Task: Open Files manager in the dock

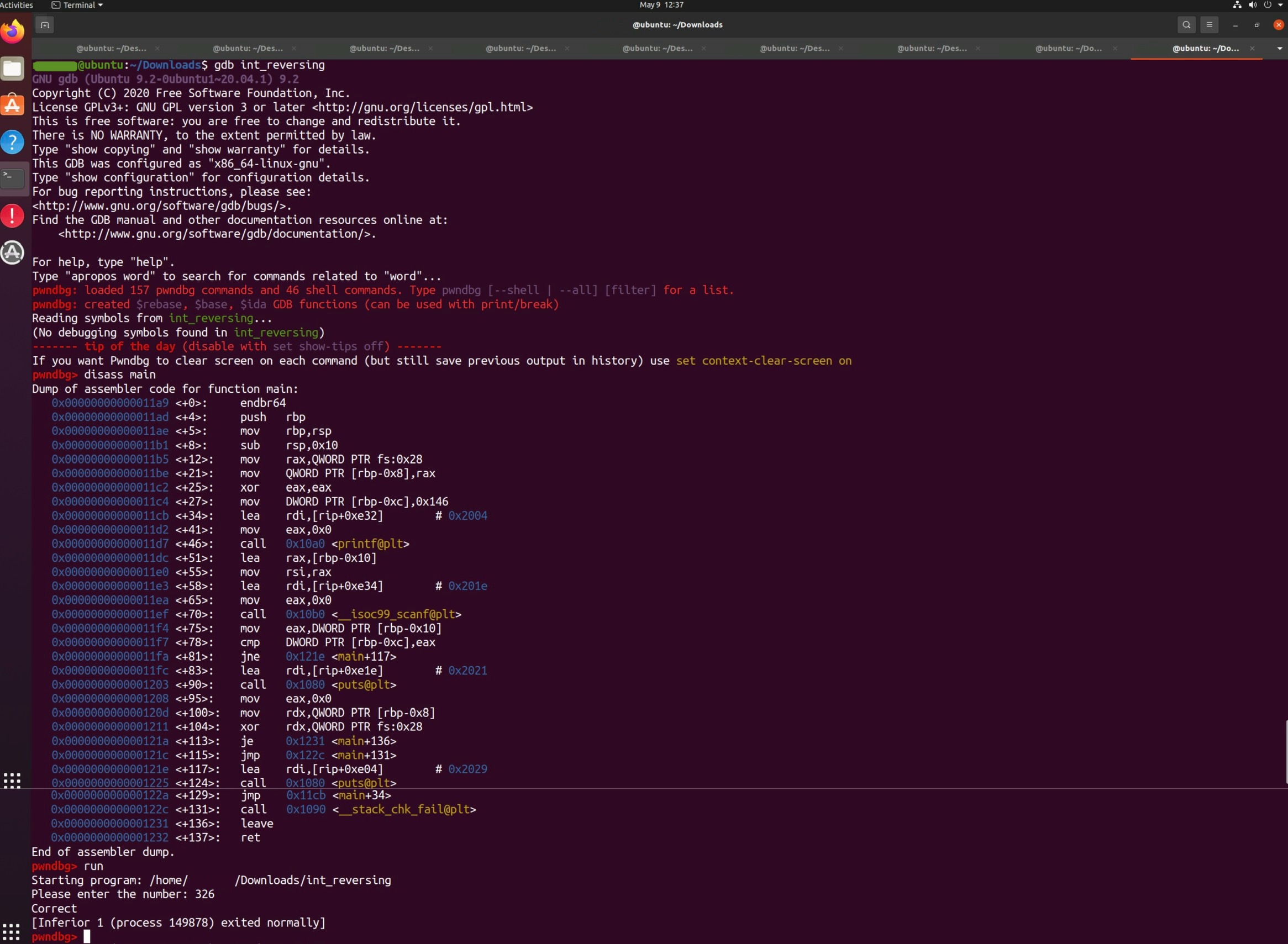Action: [13, 68]
